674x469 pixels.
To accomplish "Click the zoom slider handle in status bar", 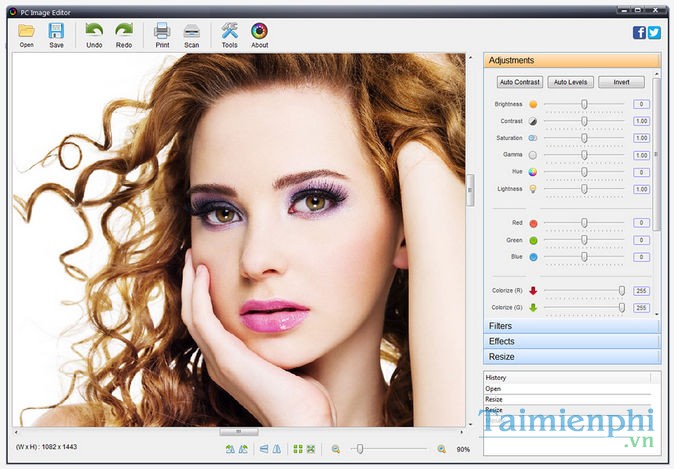I will 360,449.
